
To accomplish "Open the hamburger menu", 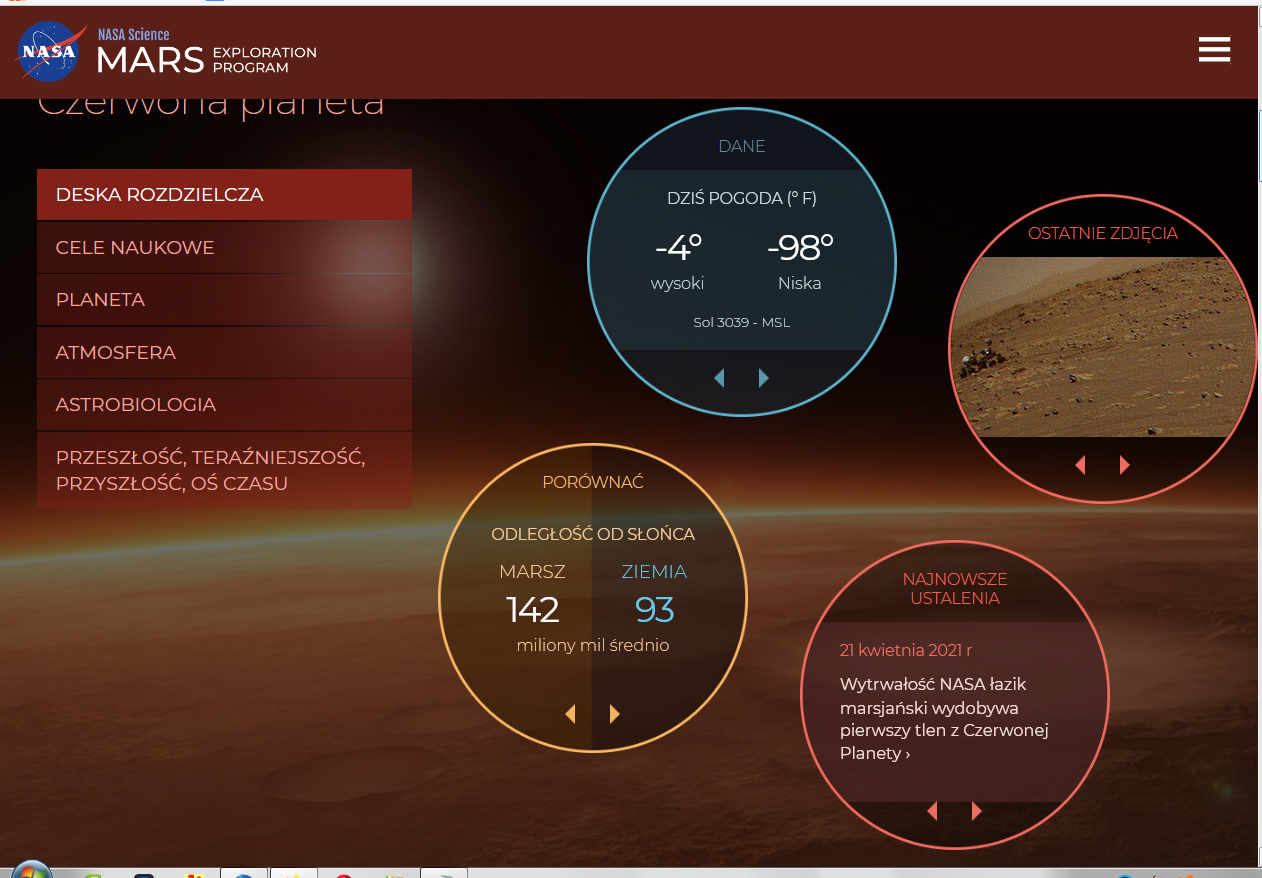I will point(1214,50).
